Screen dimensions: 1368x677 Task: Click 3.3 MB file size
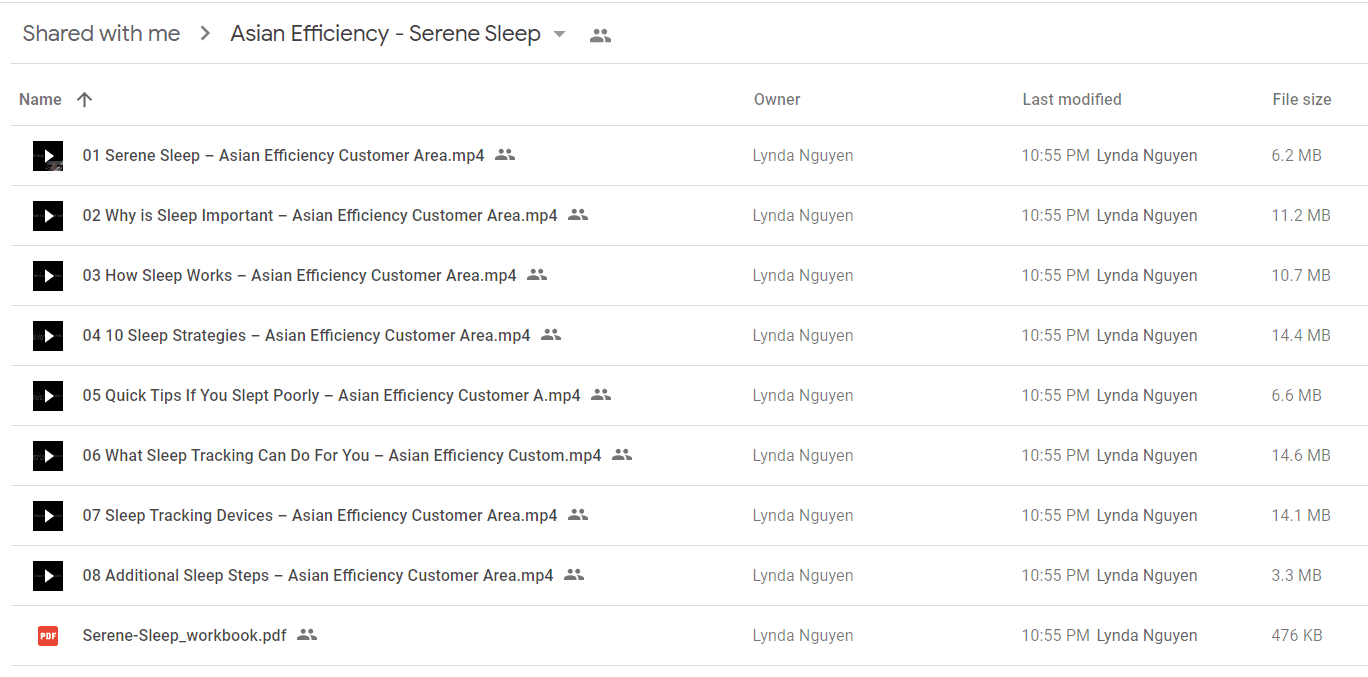tap(1296, 575)
